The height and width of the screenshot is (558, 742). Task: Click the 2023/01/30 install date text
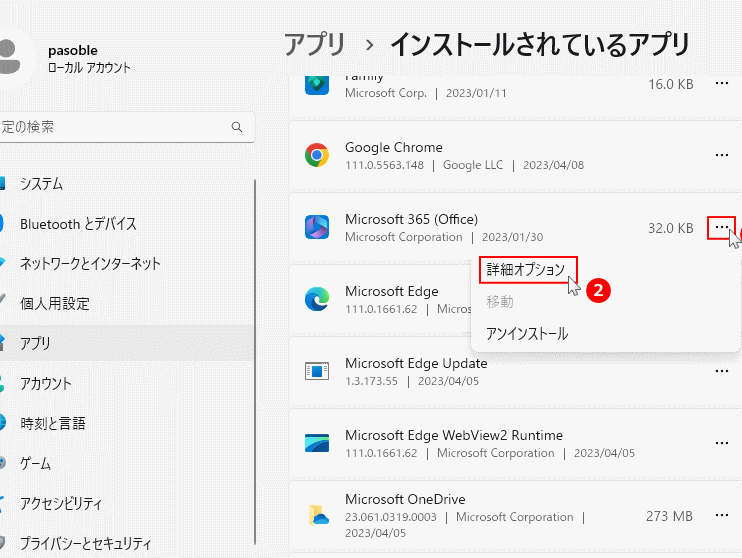(512, 237)
